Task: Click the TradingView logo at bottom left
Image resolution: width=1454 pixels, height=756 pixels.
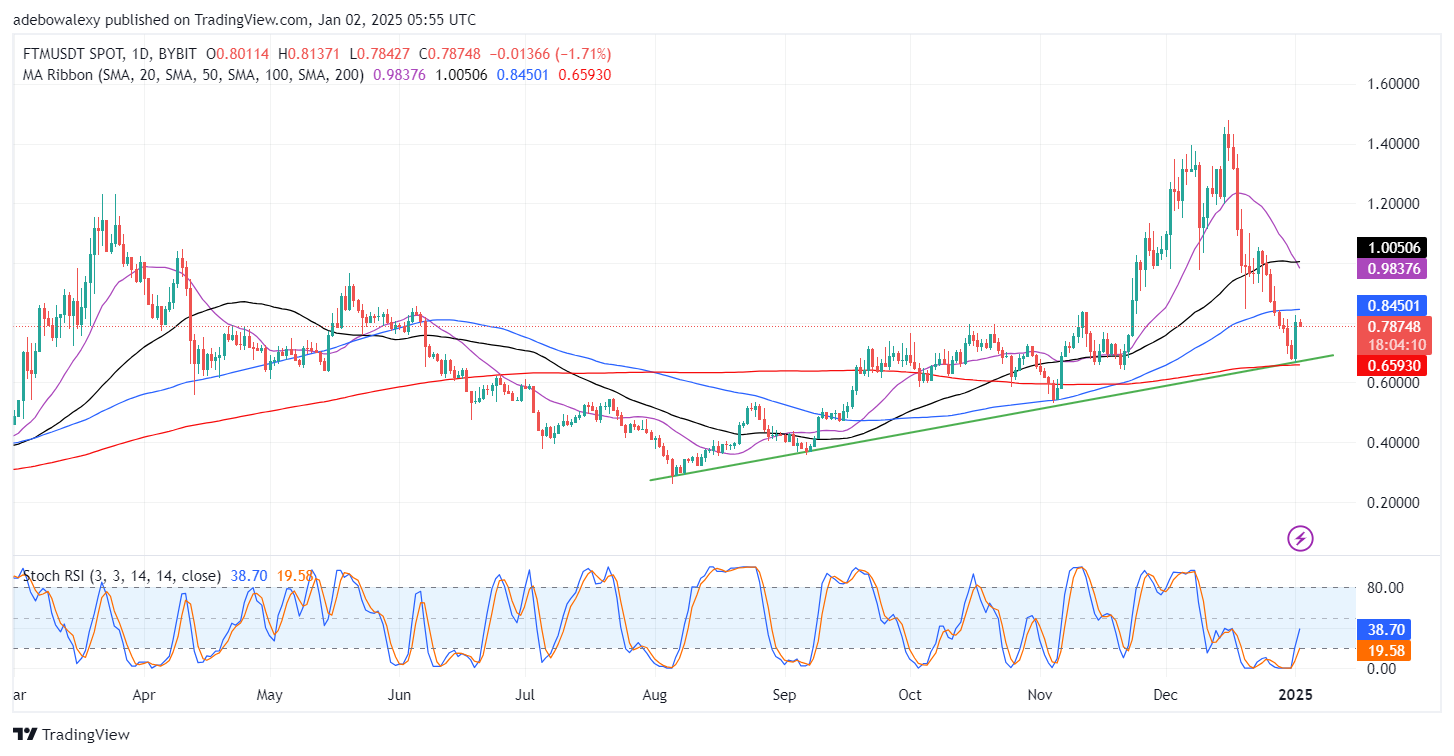Action: pos(71,735)
